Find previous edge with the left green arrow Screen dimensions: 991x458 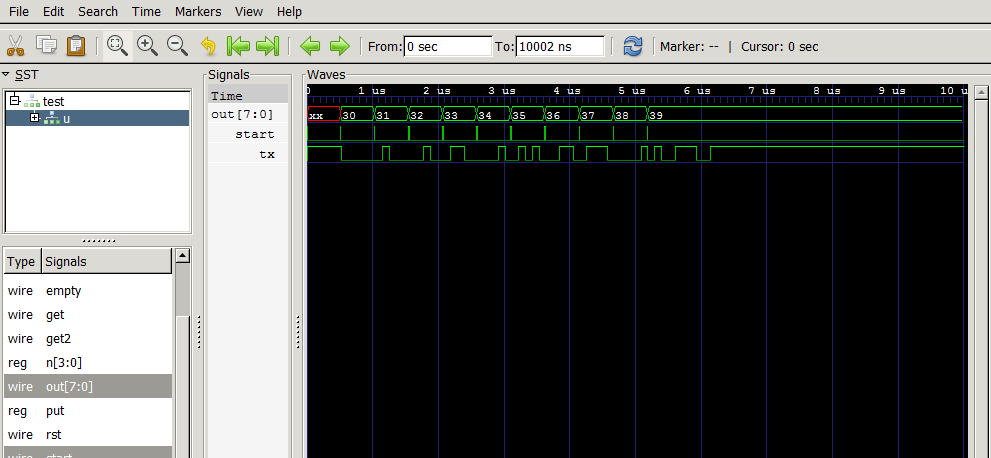click(x=310, y=45)
